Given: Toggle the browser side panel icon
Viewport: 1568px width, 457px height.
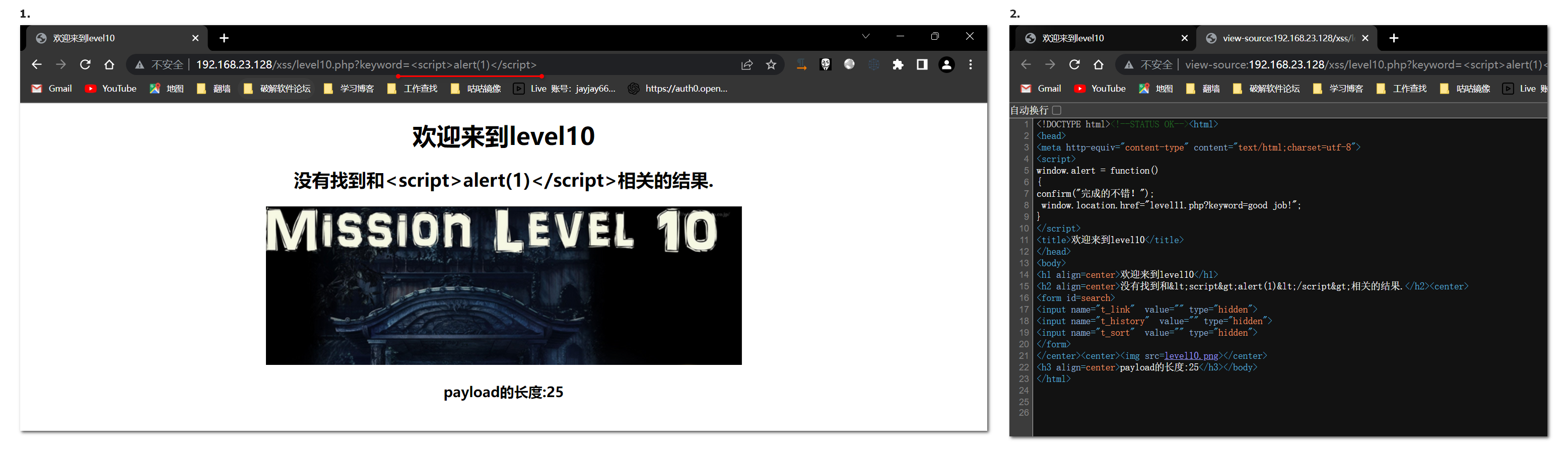Looking at the screenshot, I should [x=922, y=64].
